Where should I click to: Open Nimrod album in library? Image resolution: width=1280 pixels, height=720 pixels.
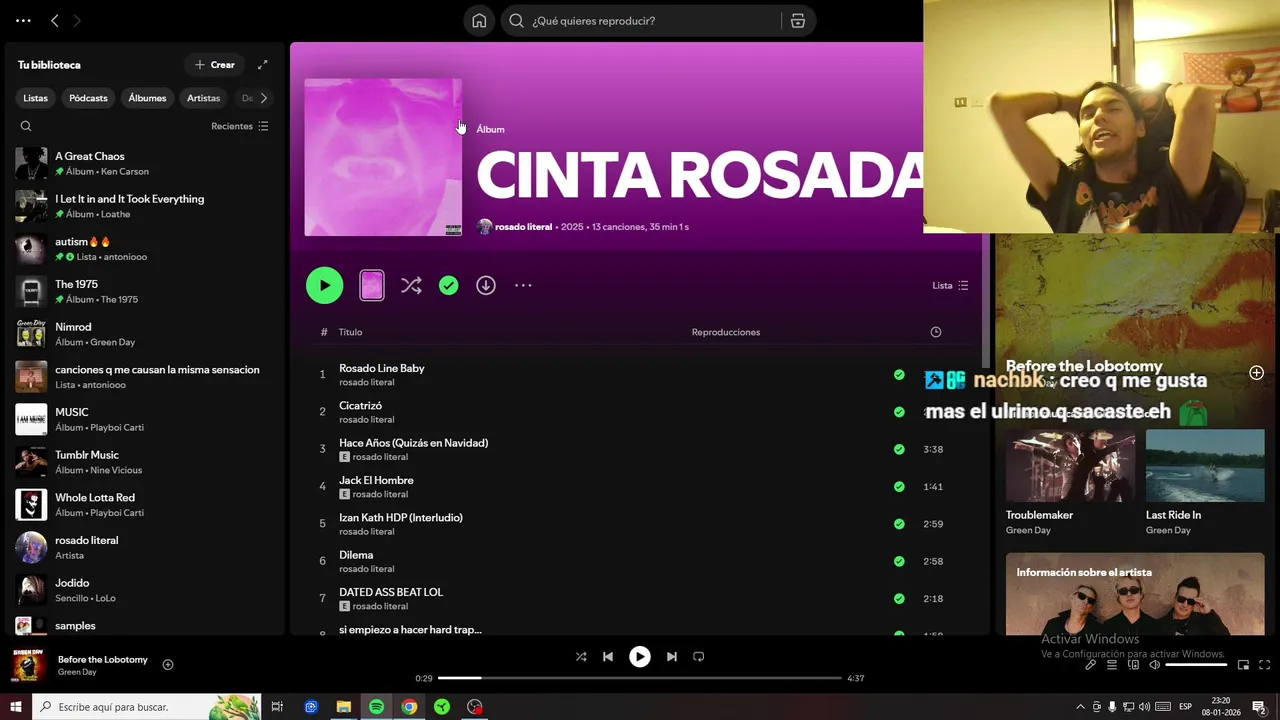pyautogui.click(x=143, y=334)
